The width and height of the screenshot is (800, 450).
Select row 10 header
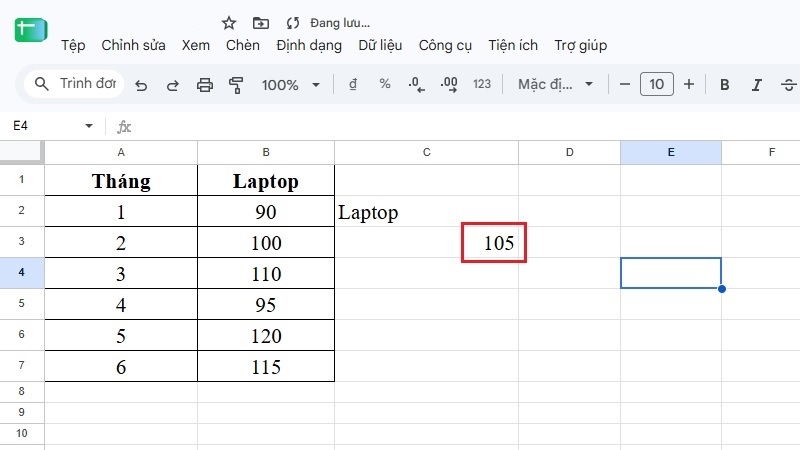[22, 433]
